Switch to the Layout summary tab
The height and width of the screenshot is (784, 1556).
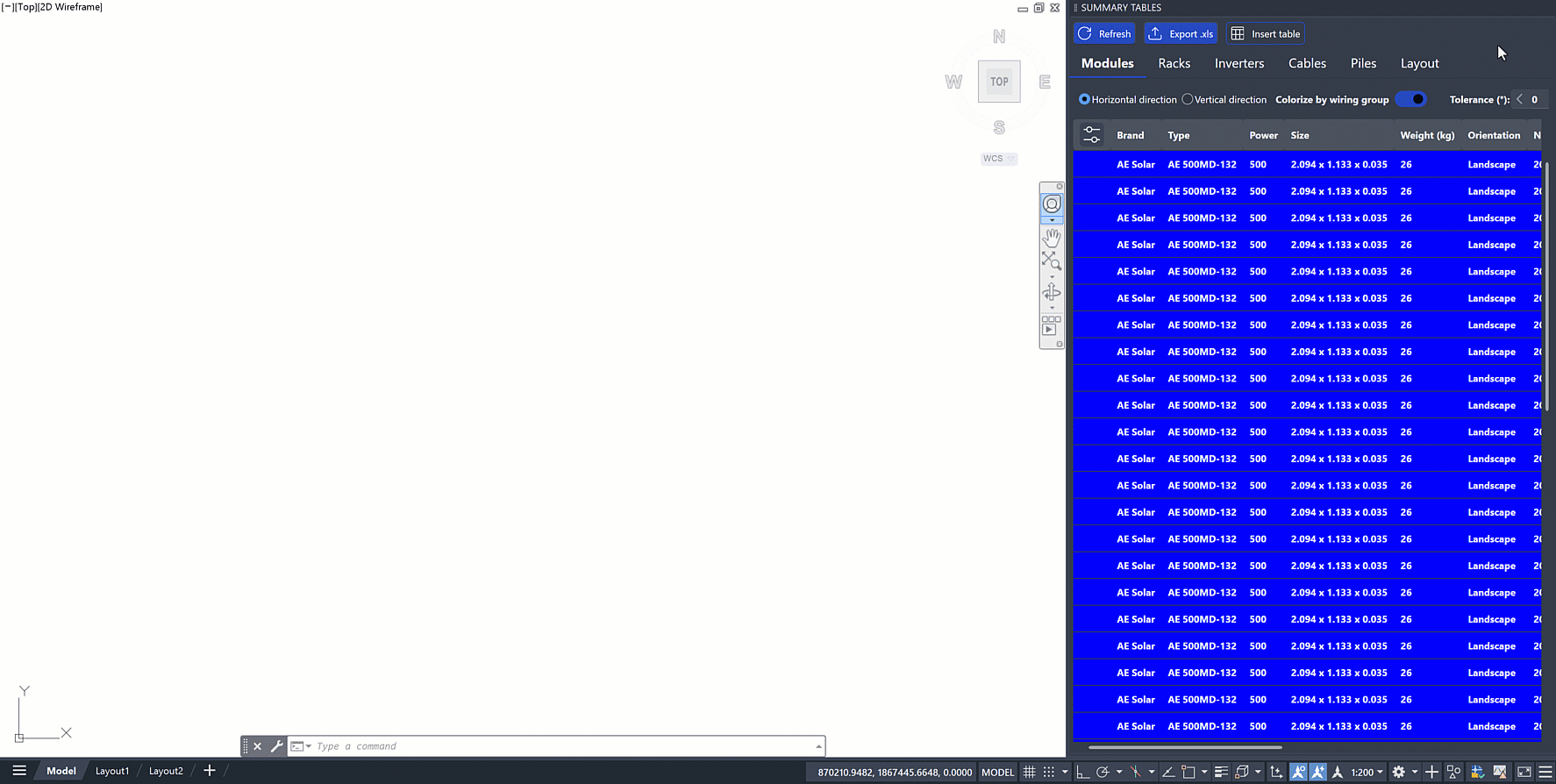[x=1419, y=63]
